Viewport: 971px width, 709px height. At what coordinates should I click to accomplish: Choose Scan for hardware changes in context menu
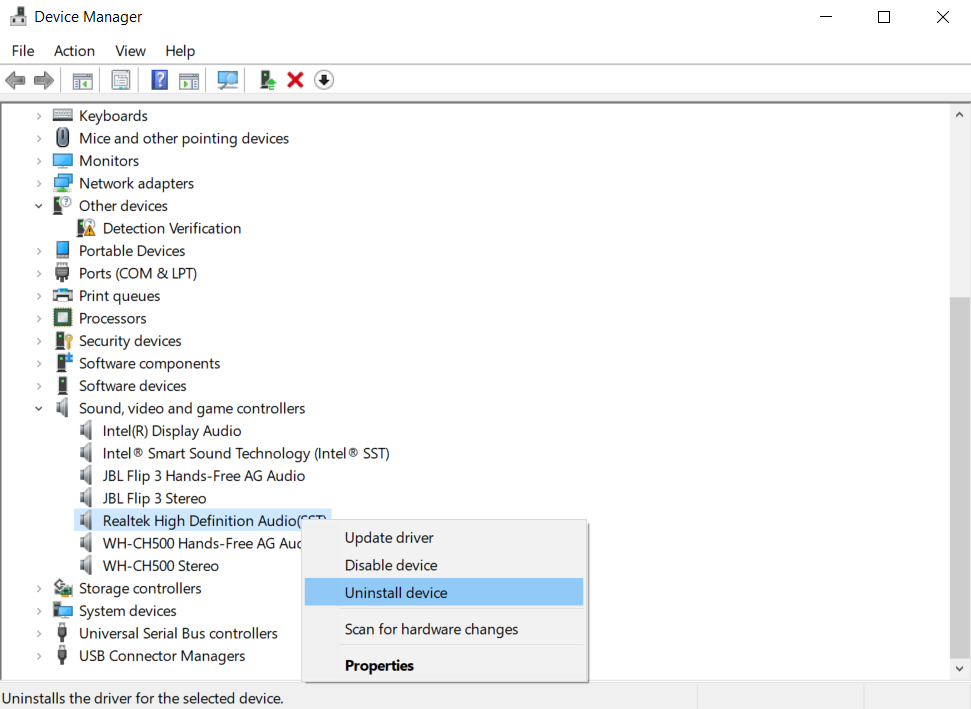tap(444, 629)
